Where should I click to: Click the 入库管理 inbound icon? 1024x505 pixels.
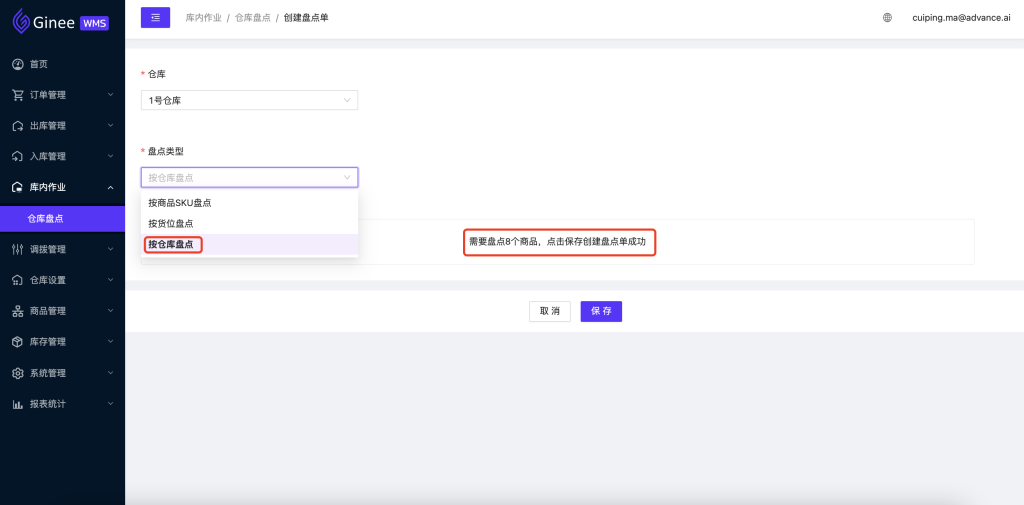18,156
